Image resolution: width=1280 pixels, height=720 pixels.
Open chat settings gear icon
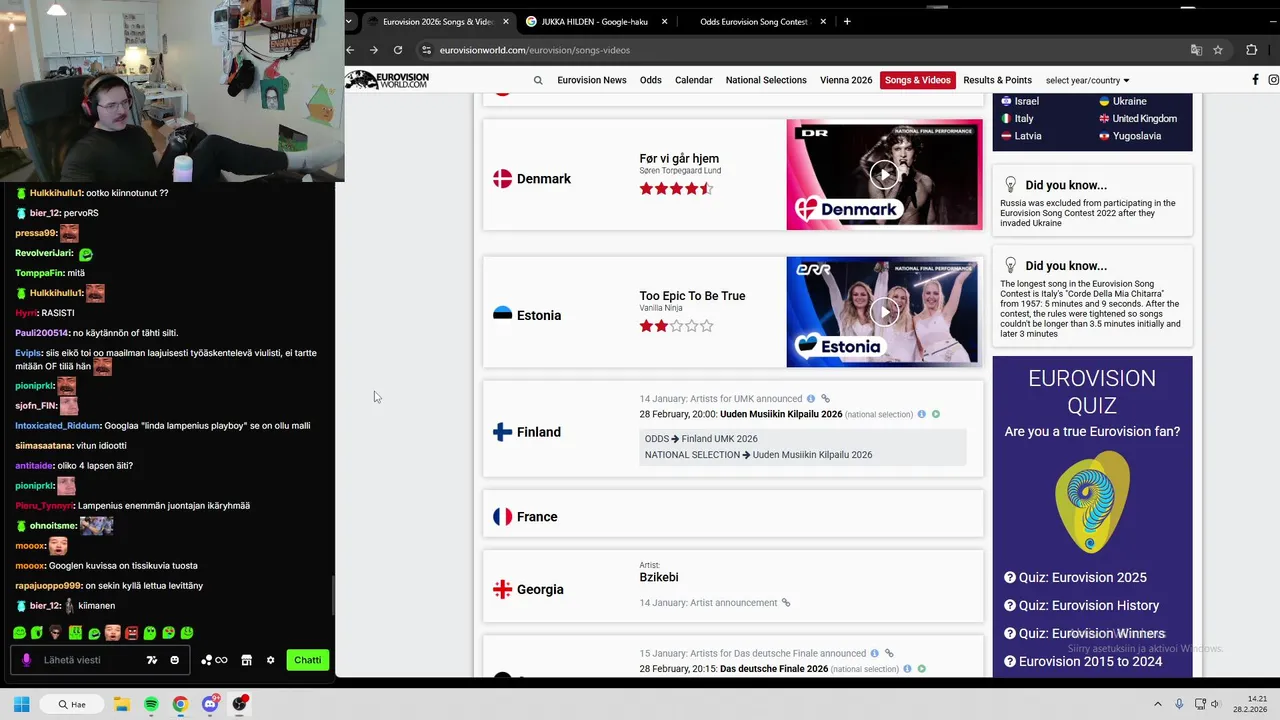[x=270, y=660]
